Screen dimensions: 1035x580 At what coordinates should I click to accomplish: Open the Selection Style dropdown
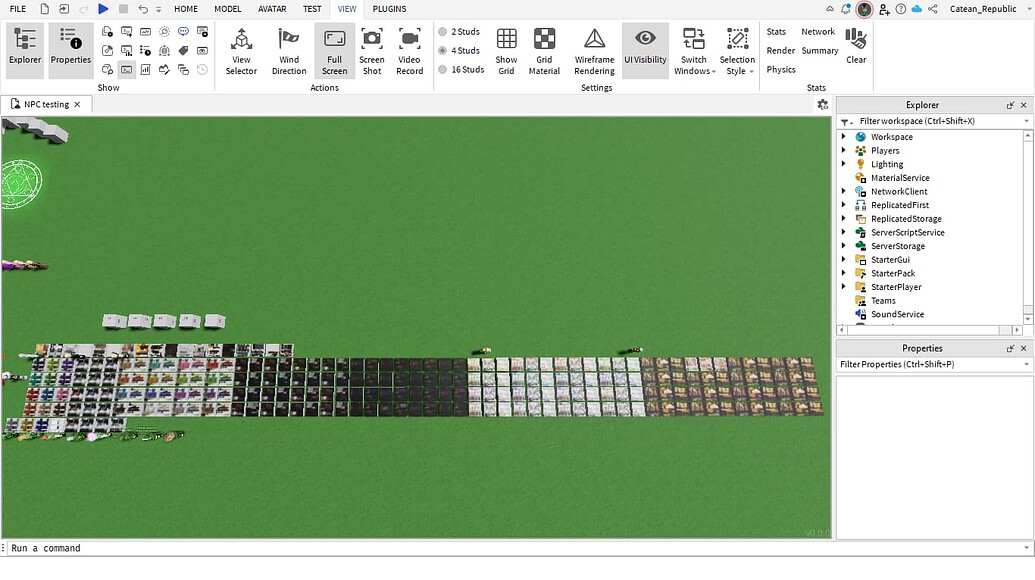point(737,50)
